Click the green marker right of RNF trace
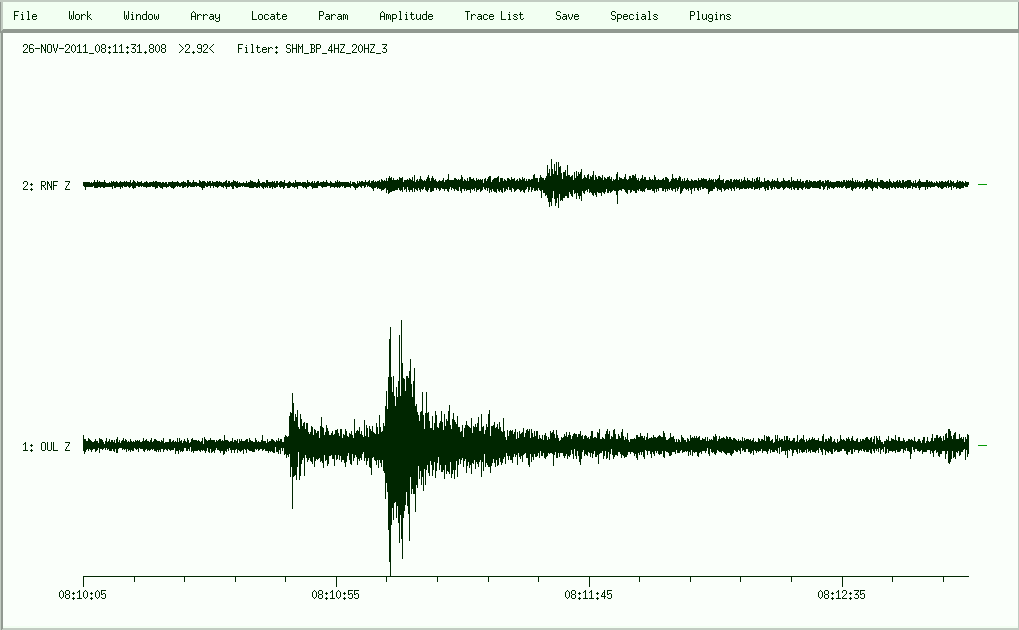Viewport: 1019px width, 630px height. [982, 185]
